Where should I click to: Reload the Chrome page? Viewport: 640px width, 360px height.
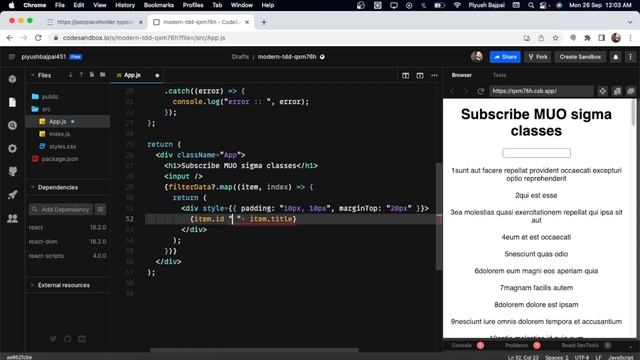(38, 38)
